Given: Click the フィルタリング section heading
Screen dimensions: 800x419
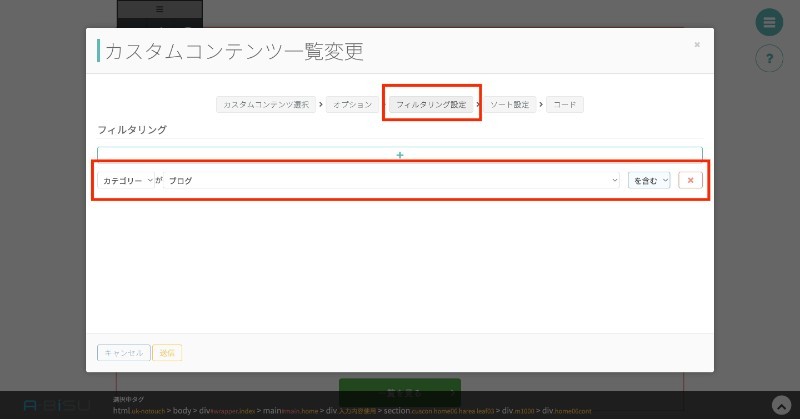Looking at the screenshot, I should (x=132, y=130).
